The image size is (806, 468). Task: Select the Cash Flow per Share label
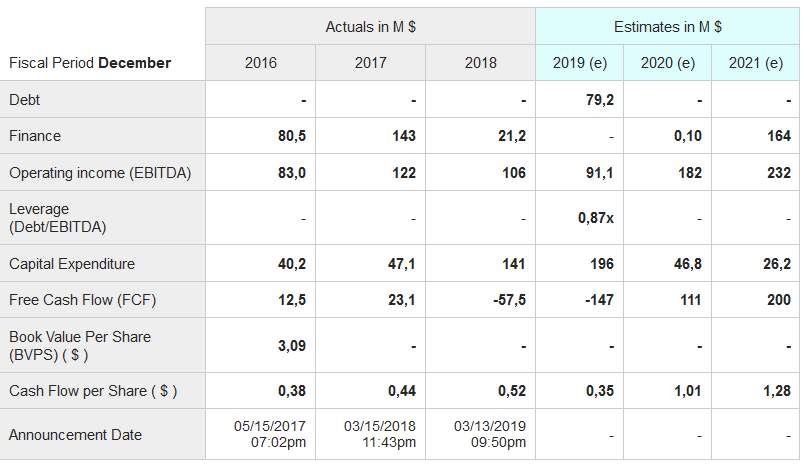click(93, 391)
